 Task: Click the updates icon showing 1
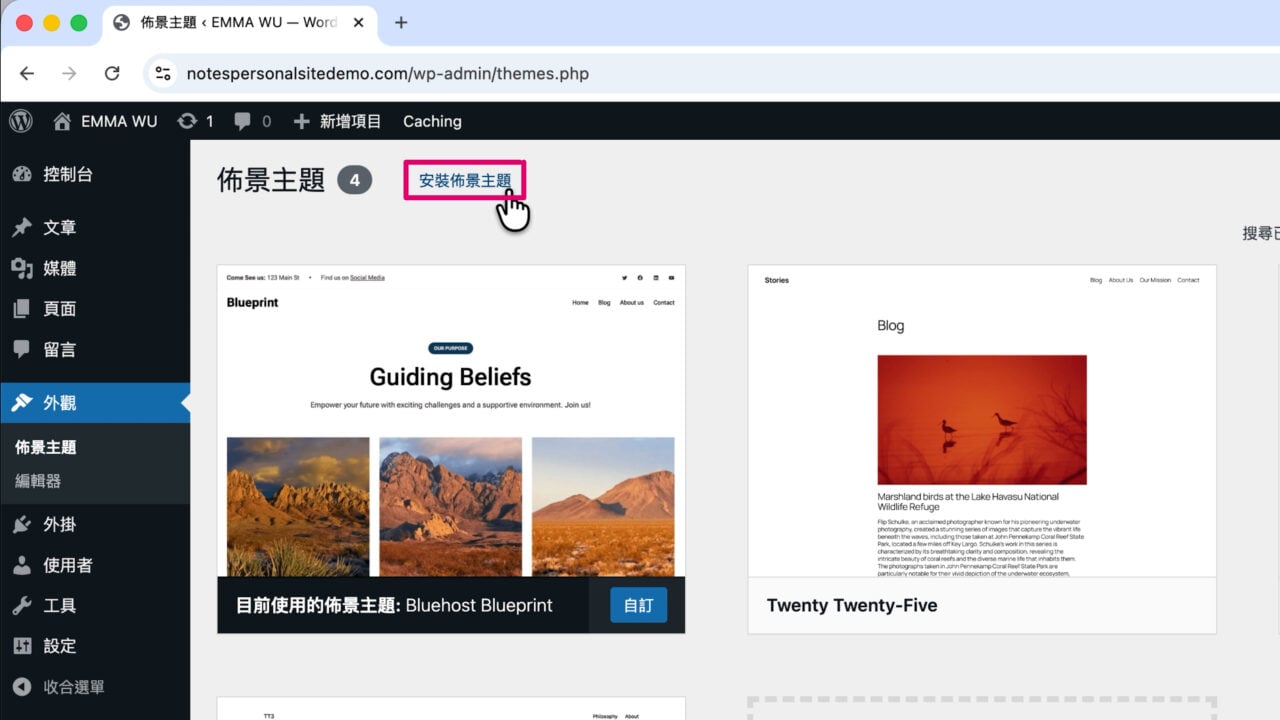187,121
